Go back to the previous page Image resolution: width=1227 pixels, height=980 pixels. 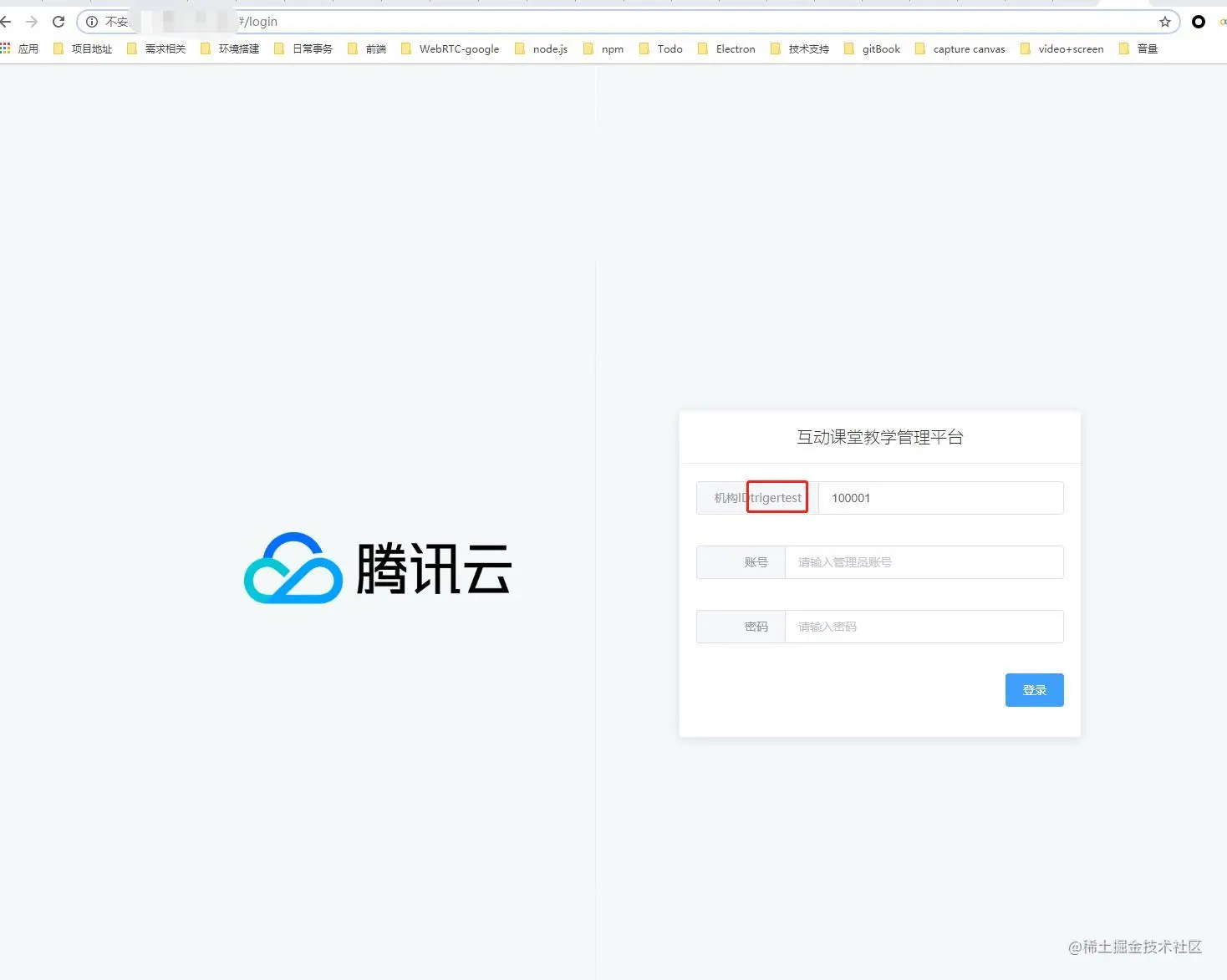[6, 22]
